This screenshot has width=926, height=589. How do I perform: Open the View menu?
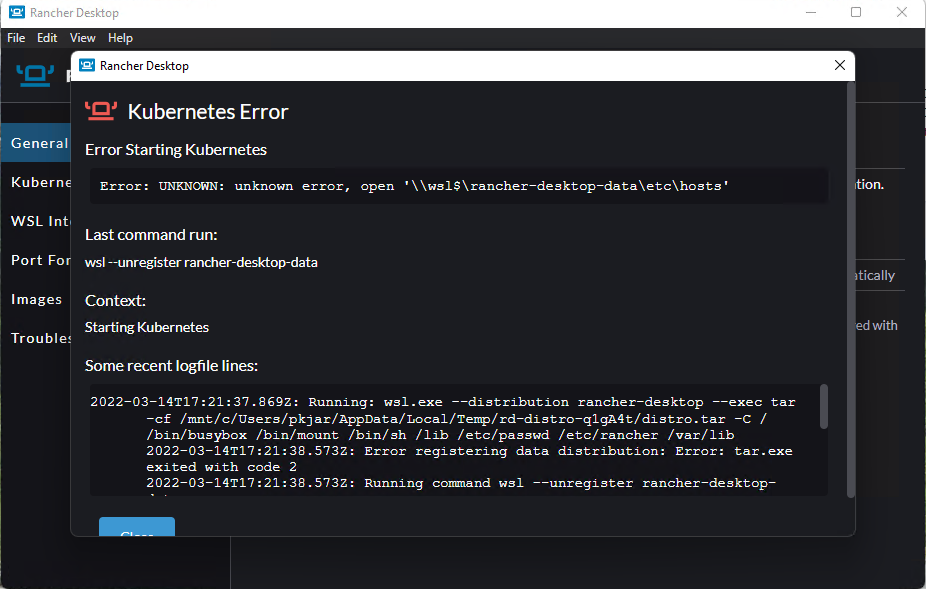pos(82,38)
